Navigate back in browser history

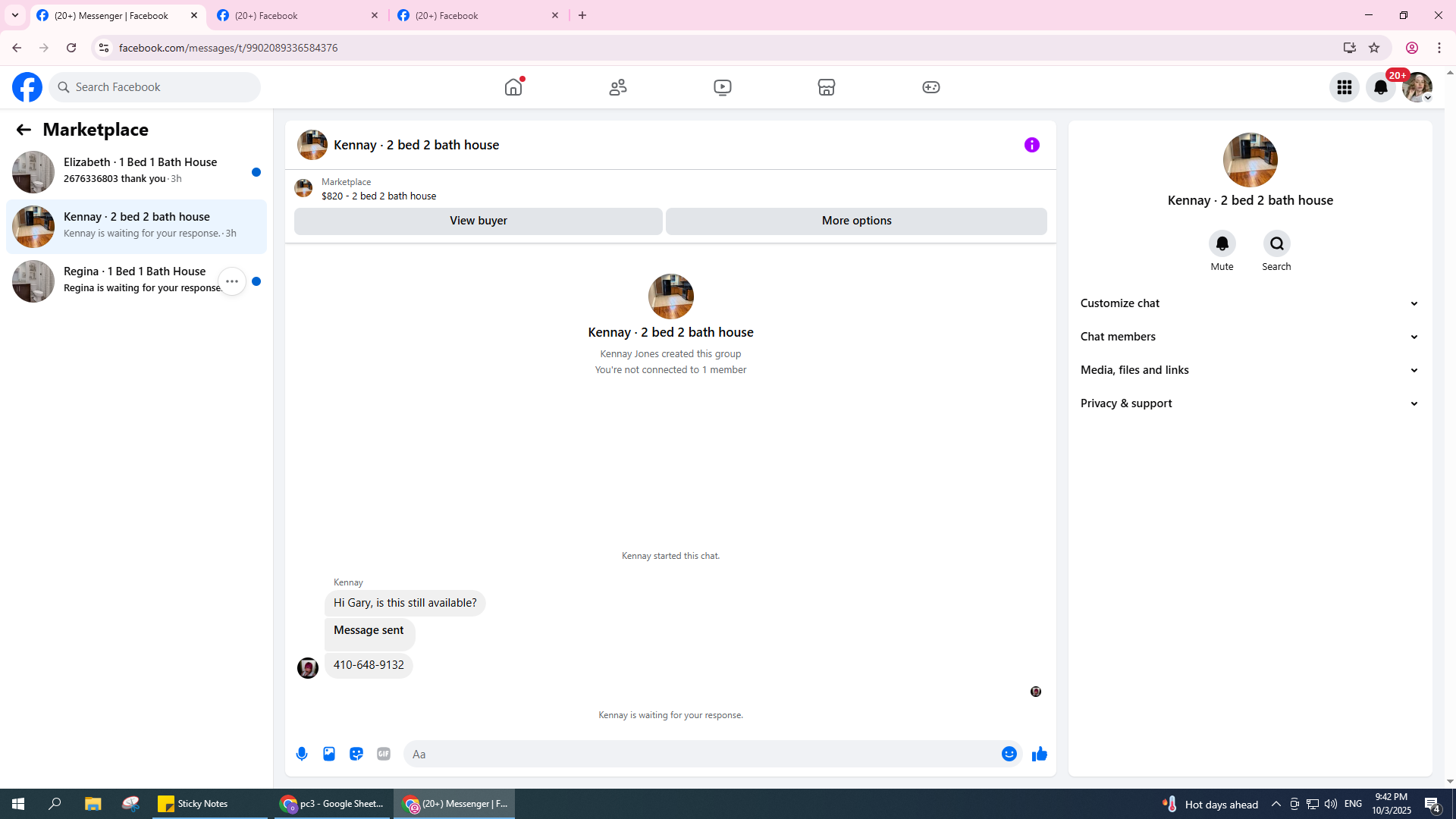coord(17,48)
